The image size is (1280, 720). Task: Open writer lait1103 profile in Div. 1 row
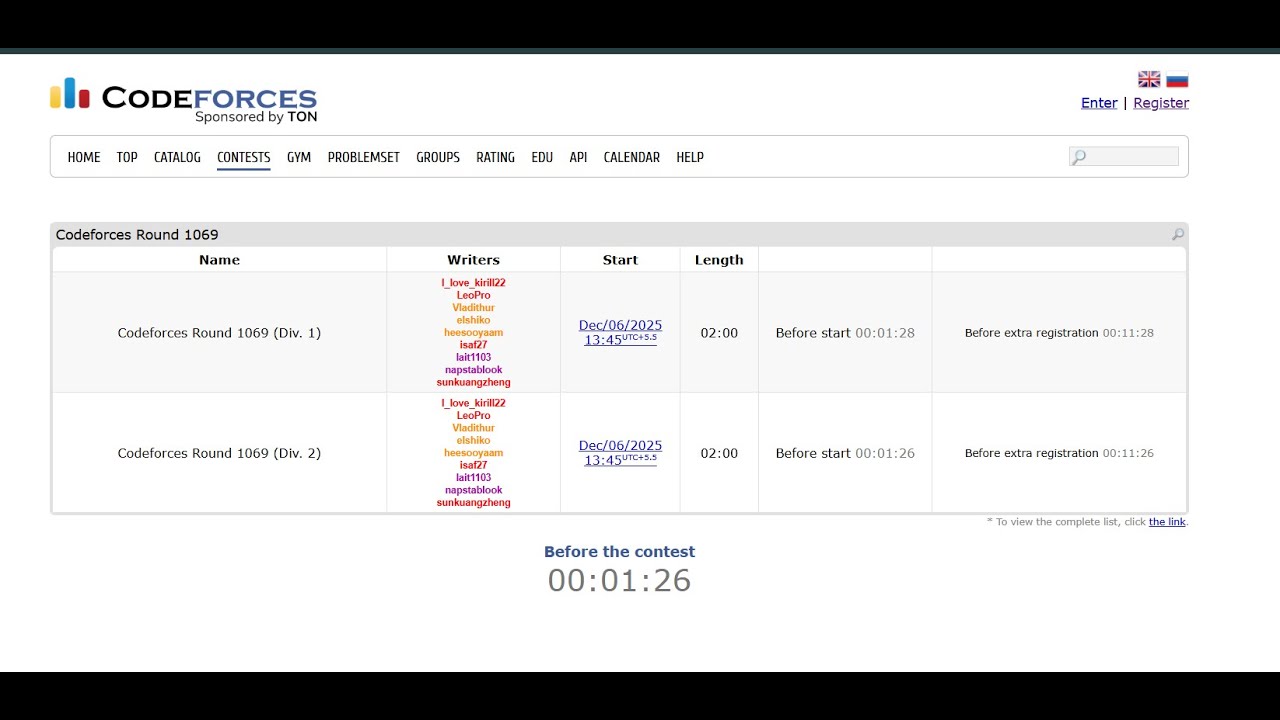coord(473,357)
